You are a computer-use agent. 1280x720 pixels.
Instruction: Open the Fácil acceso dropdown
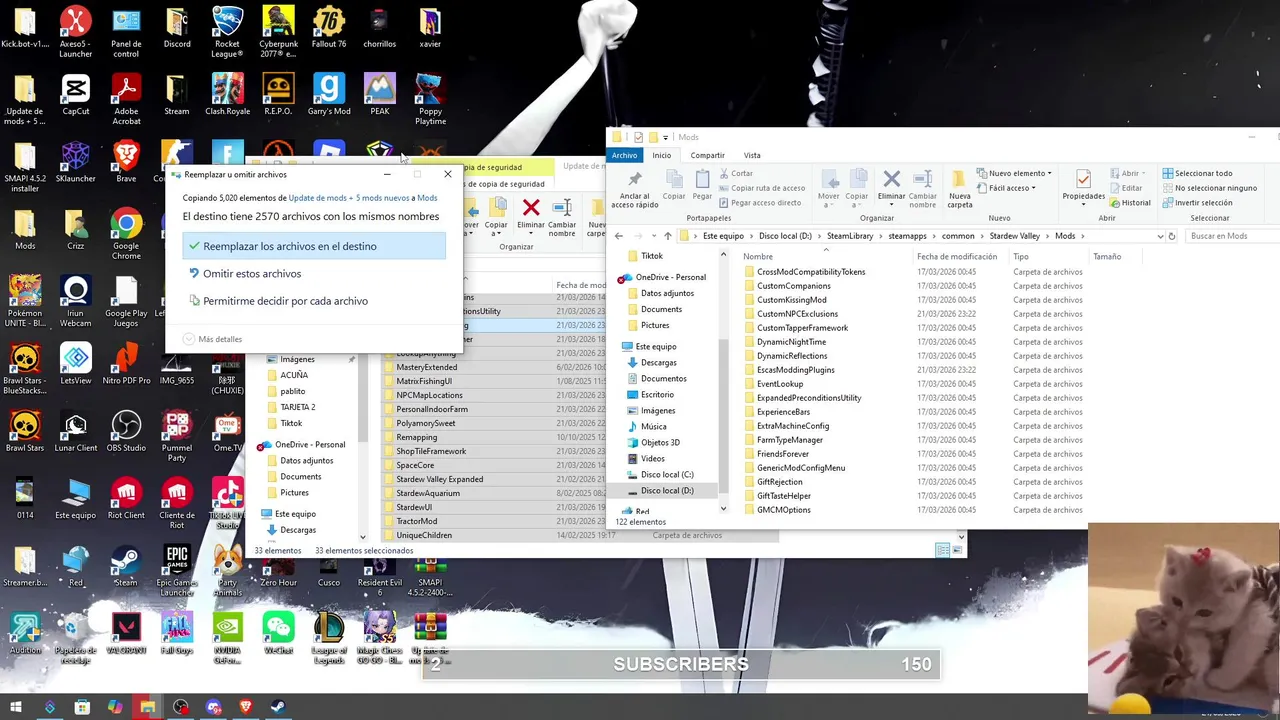[x=1006, y=188]
